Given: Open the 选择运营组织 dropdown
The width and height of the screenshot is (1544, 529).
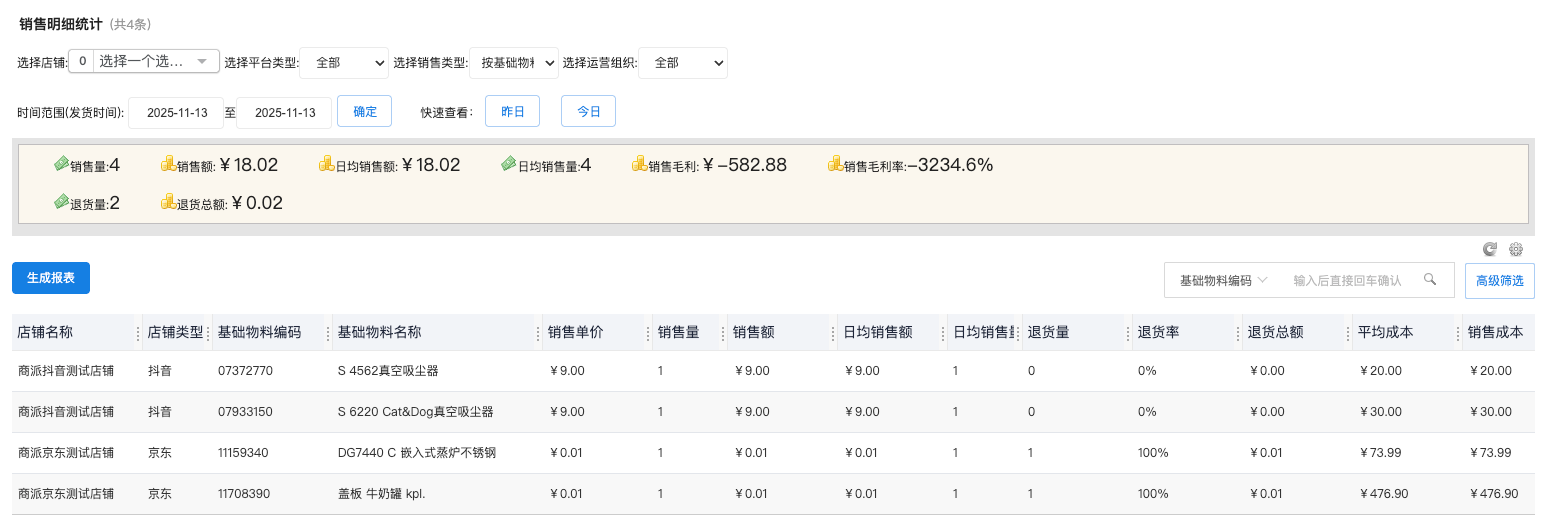Looking at the screenshot, I should (x=682, y=62).
